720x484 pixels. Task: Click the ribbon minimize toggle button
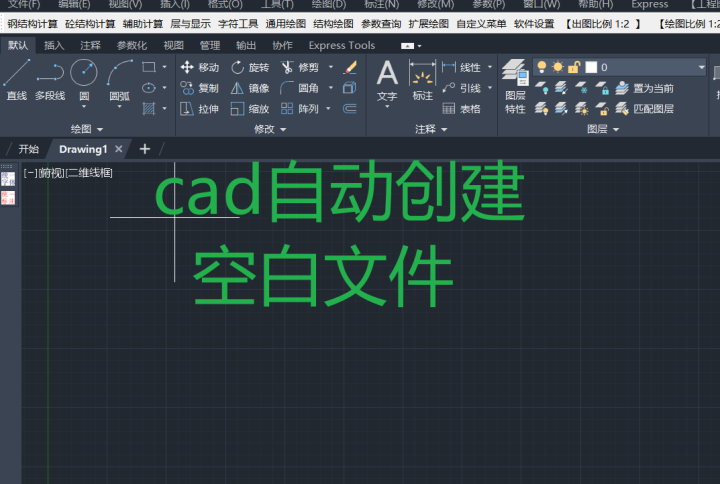click(408, 46)
